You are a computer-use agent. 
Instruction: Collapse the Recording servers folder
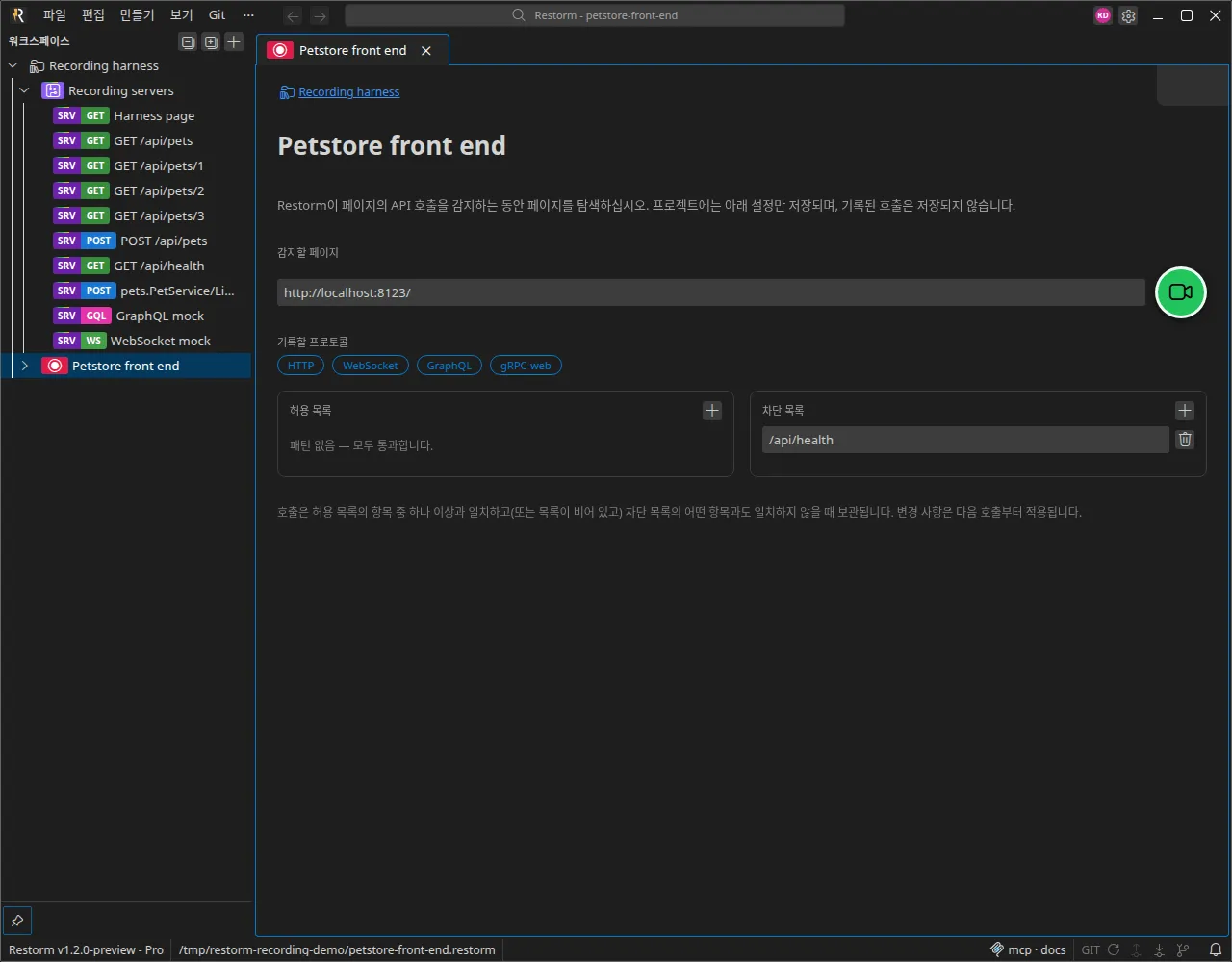pos(25,90)
